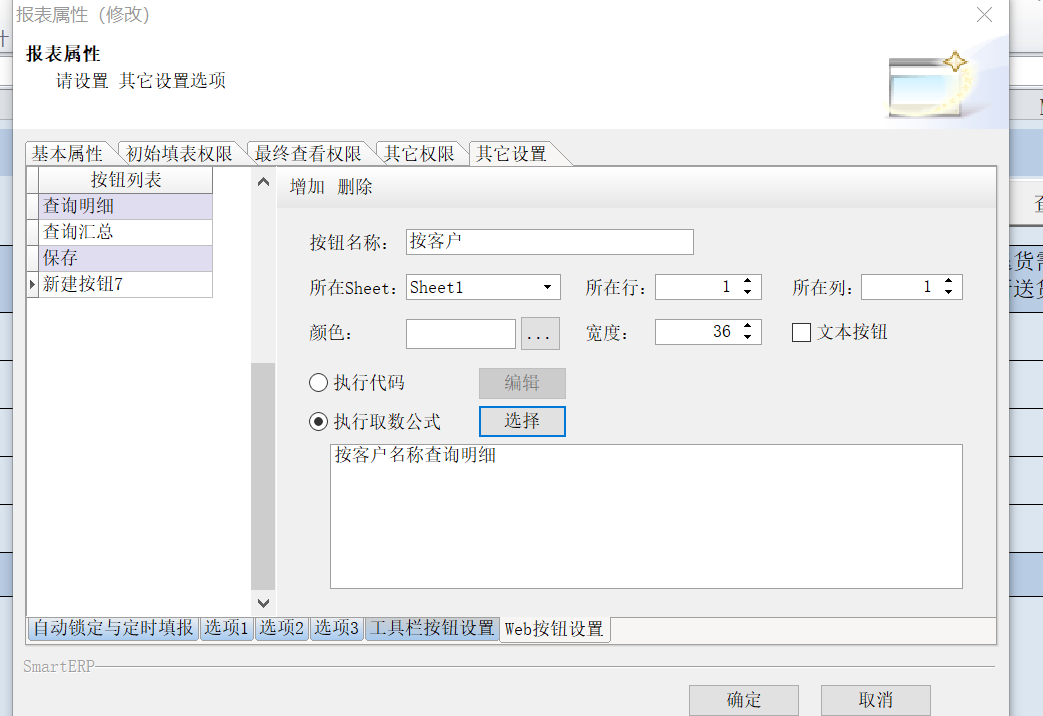1043x716 pixels.
Task: Select the 执行代码 radio option
Action: click(x=319, y=383)
